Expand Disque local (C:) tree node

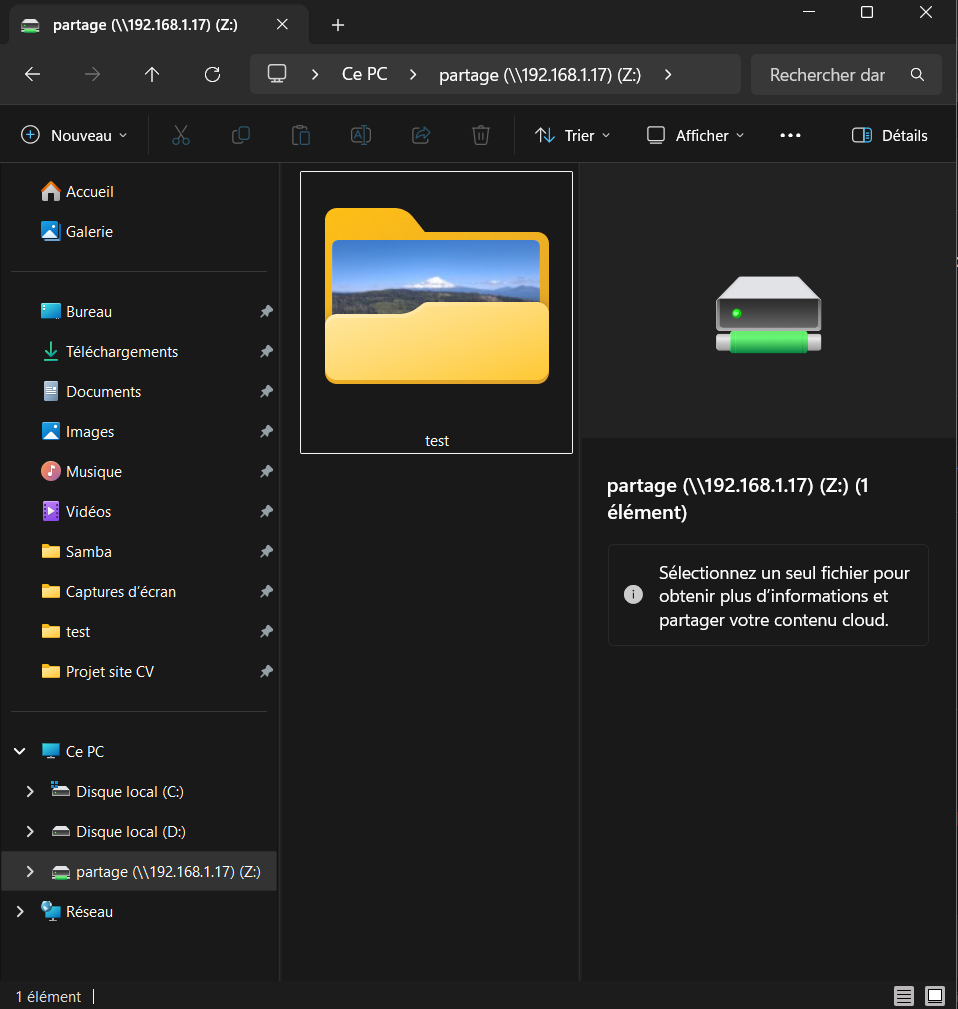tap(30, 791)
